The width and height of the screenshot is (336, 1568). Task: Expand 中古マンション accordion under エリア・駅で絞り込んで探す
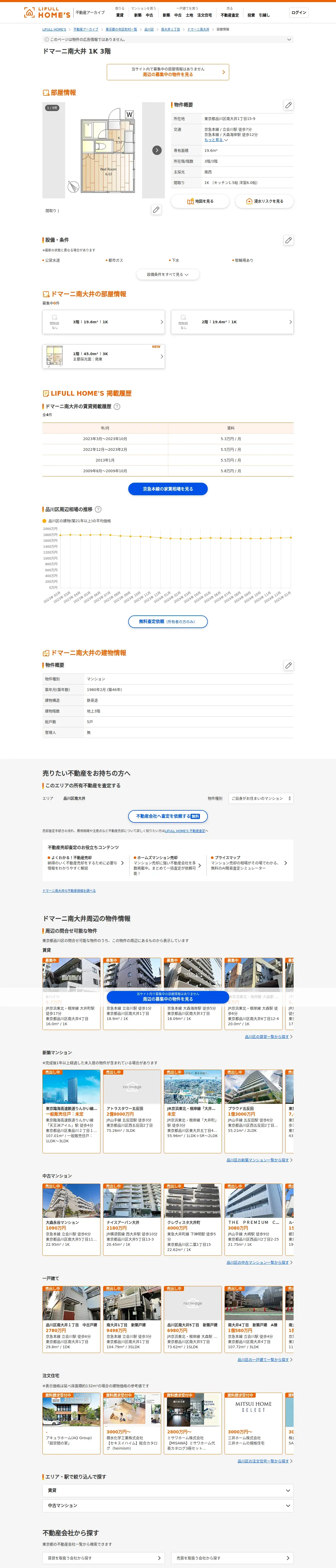pyautogui.click(x=168, y=1505)
